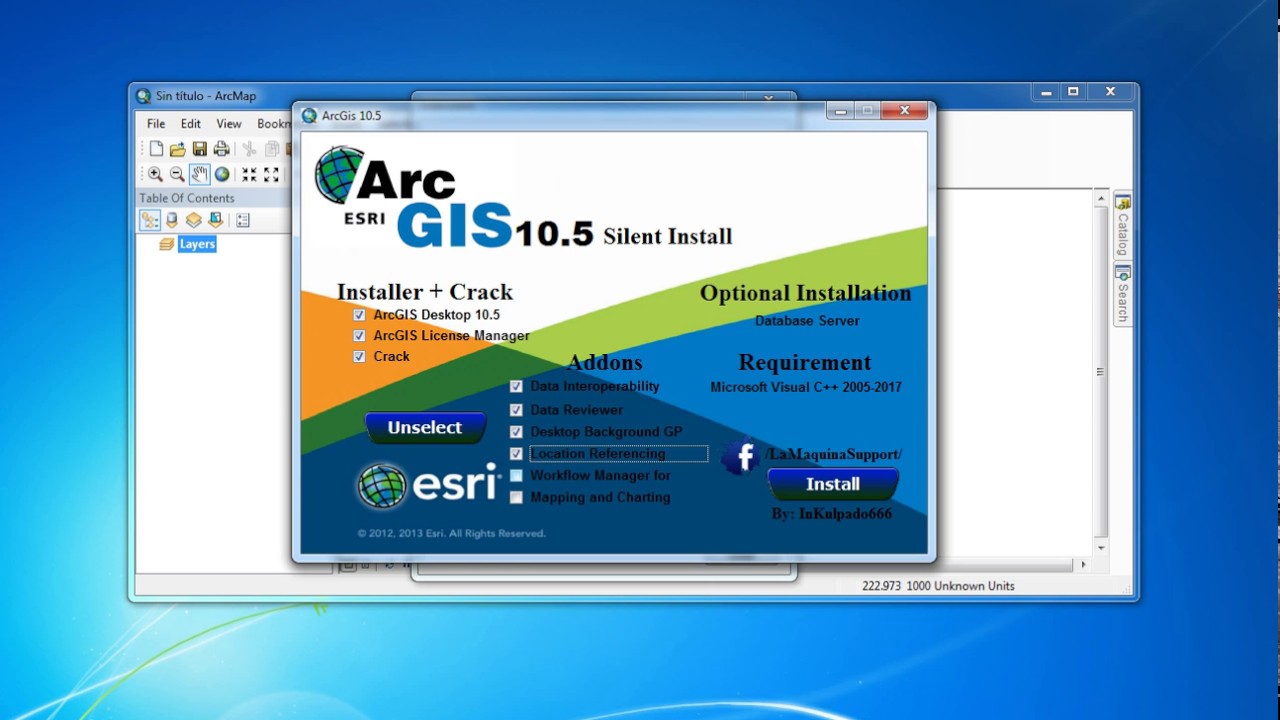Click the ArcMap vertical scrollbar down arrow
The height and width of the screenshot is (720, 1280).
pos(1101,548)
